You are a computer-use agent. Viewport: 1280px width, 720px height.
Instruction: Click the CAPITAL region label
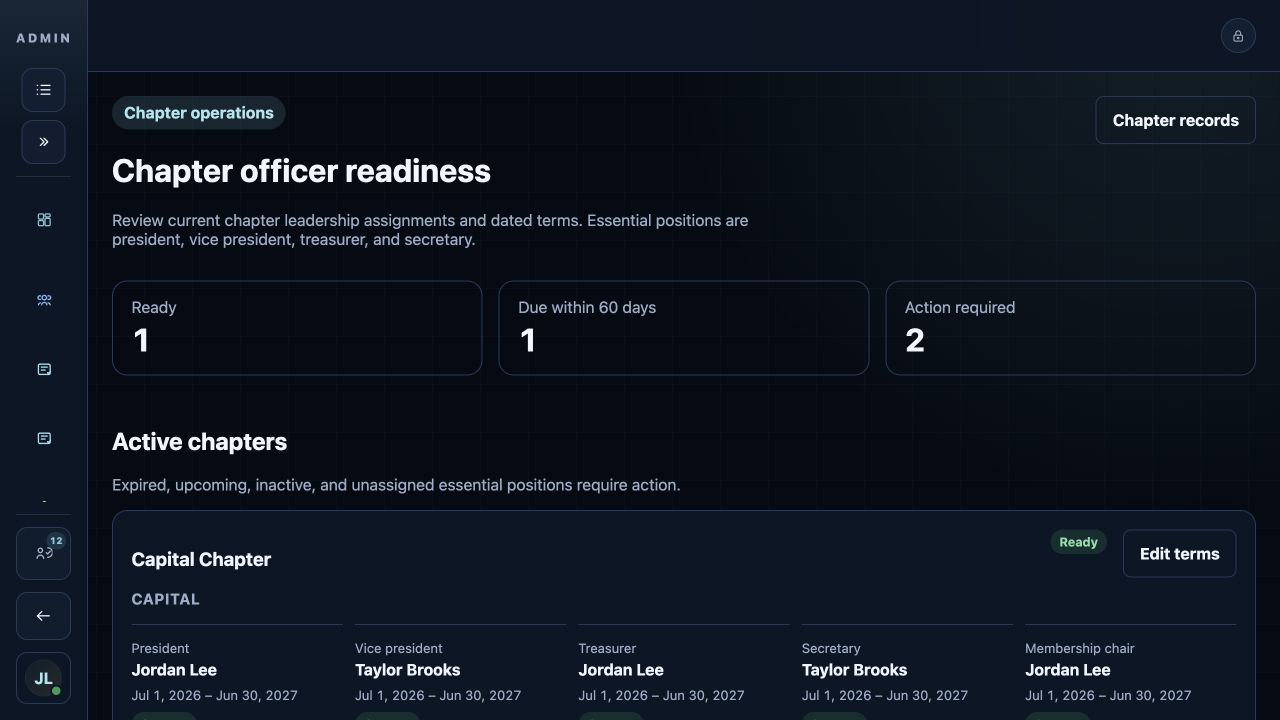(166, 599)
